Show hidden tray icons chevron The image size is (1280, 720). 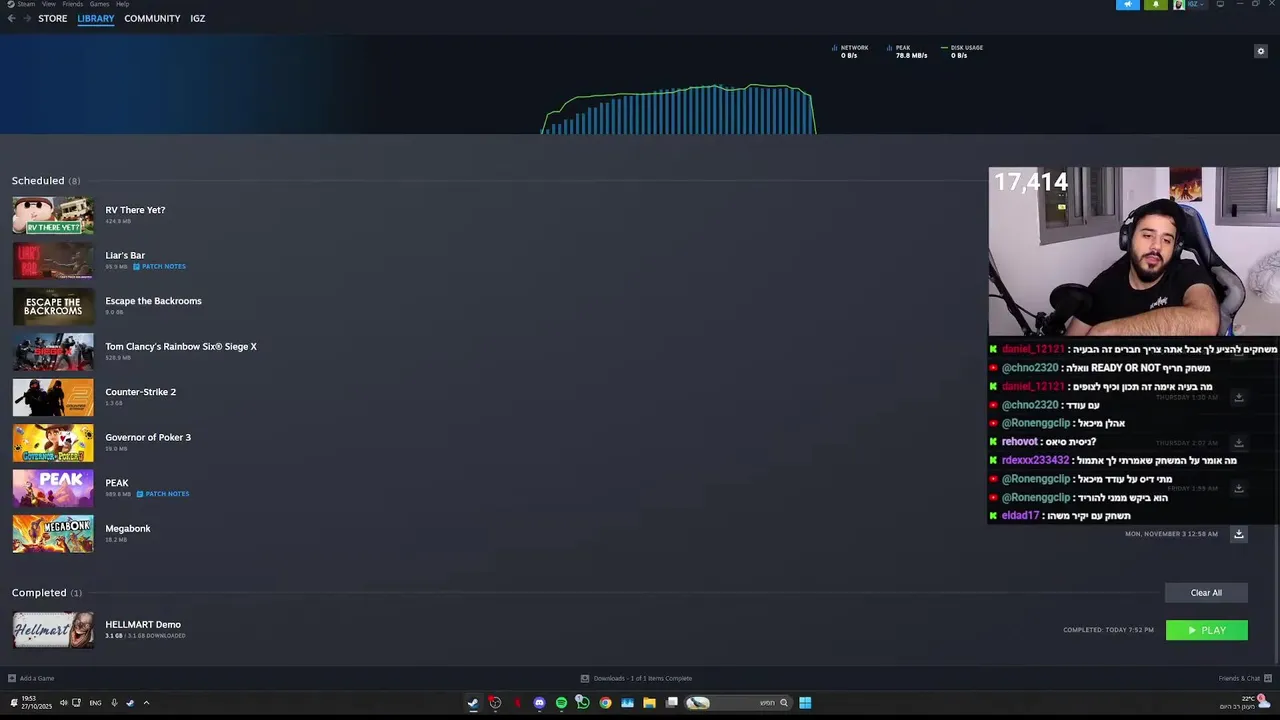pos(146,703)
